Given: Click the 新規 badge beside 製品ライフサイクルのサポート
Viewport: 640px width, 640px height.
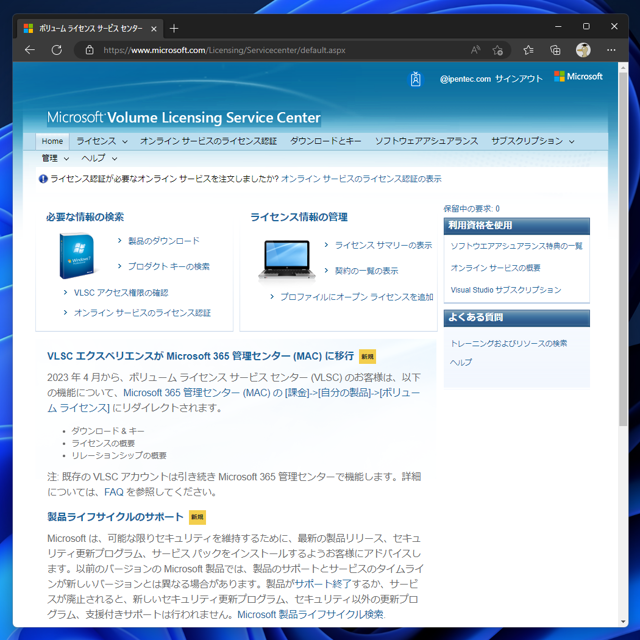Looking at the screenshot, I should (197, 517).
